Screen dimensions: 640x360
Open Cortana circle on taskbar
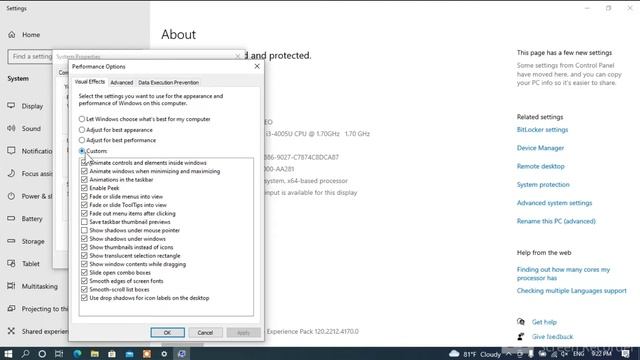tap(42, 353)
